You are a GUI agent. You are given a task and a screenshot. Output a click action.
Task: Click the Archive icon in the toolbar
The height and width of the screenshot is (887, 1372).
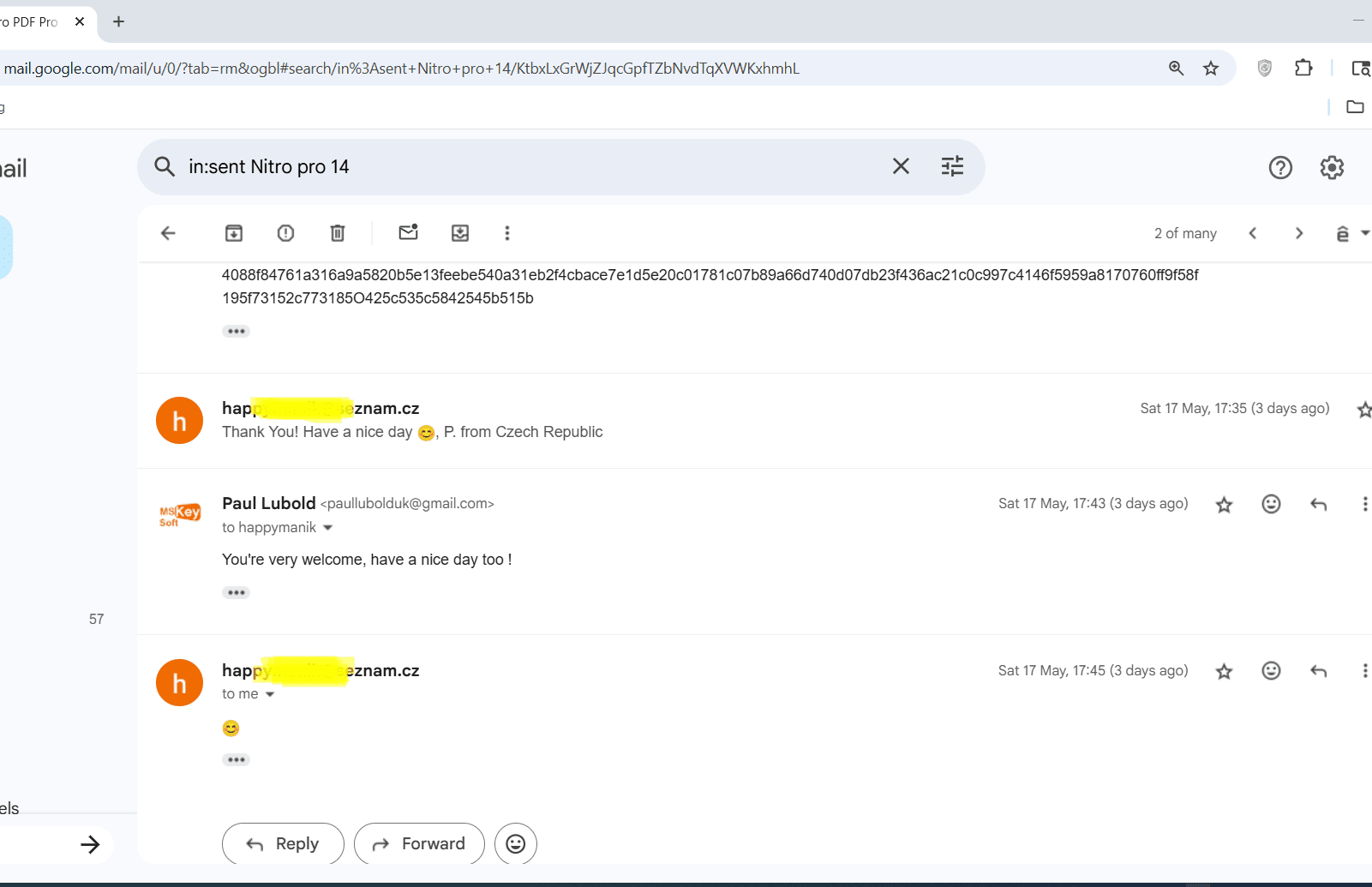pos(234,233)
